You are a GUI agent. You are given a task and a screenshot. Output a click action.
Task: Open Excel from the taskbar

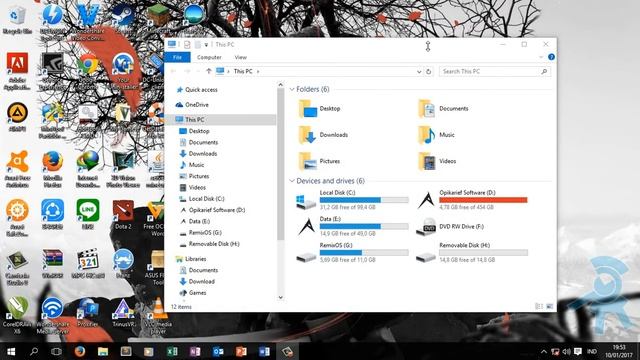172,351
